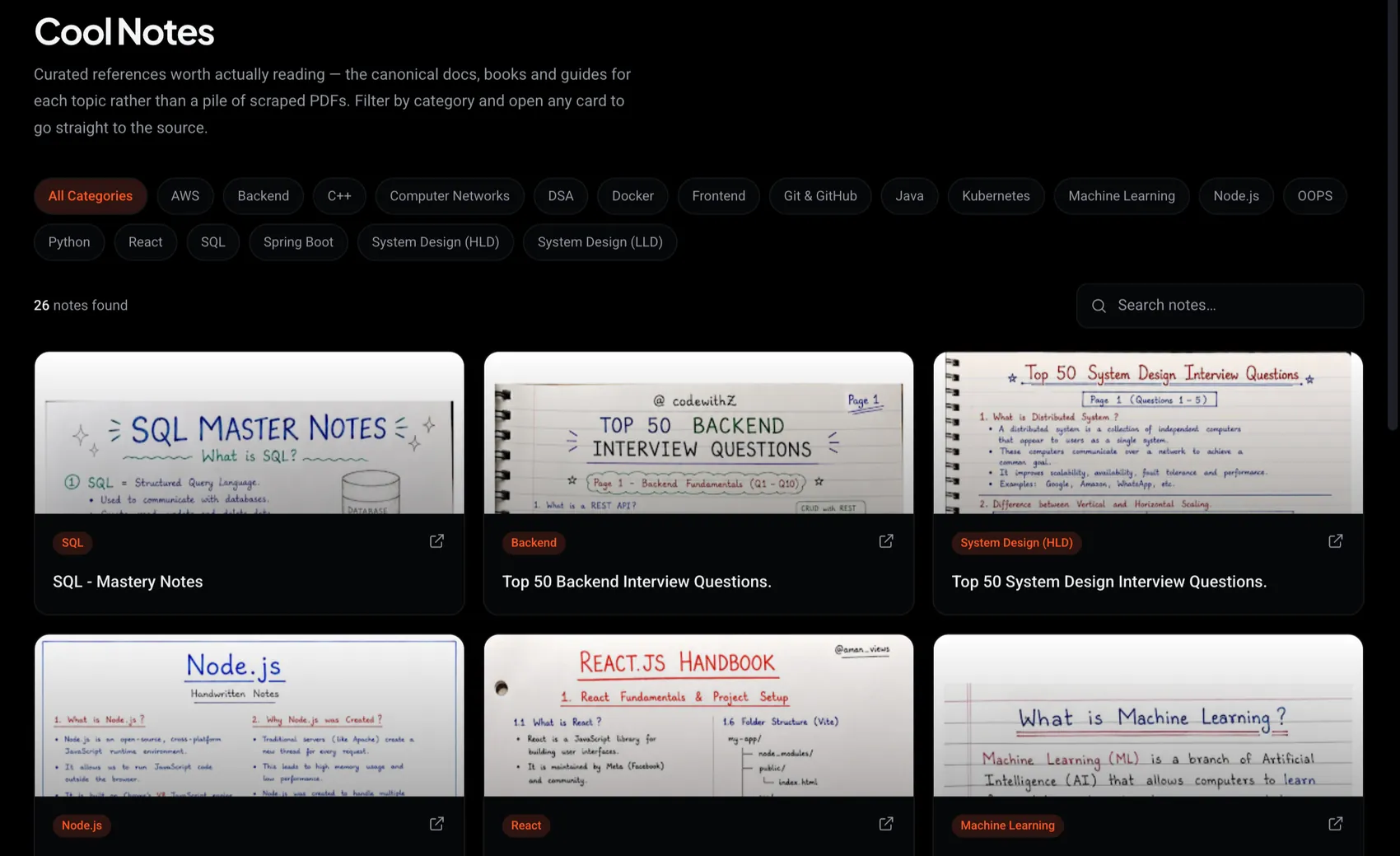Filter by System Design (LLD) category
1400x856 pixels.
[600, 242]
